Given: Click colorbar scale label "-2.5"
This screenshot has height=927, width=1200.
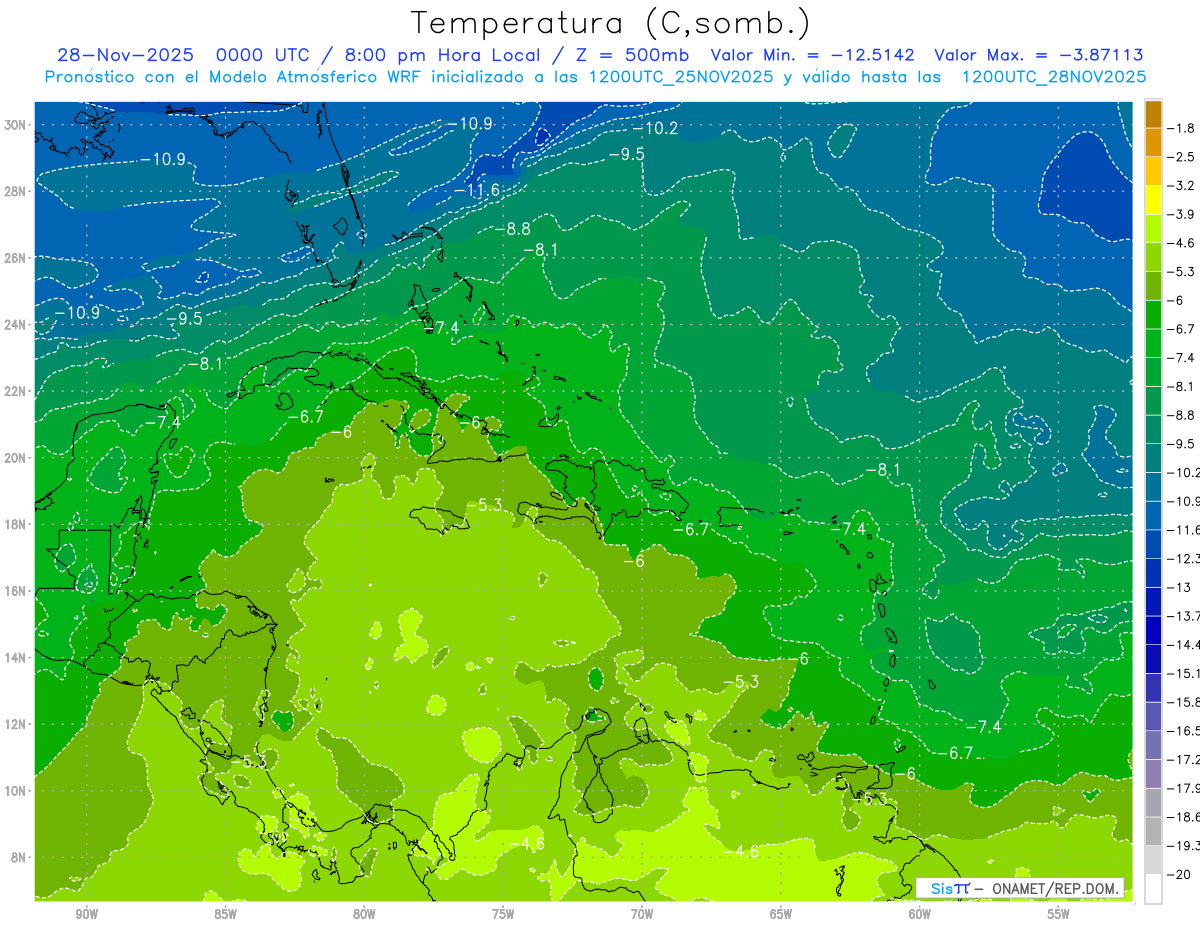Looking at the screenshot, I should point(1181,157).
